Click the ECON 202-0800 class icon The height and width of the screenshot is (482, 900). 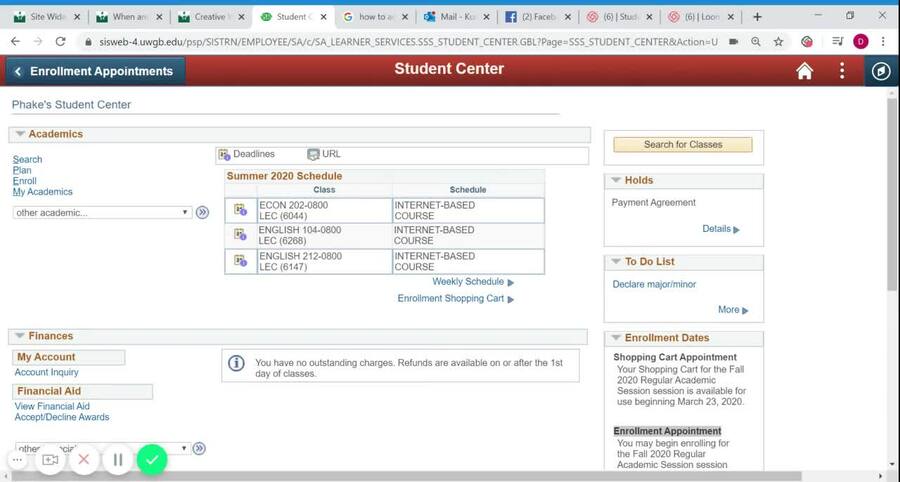click(x=240, y=210)
